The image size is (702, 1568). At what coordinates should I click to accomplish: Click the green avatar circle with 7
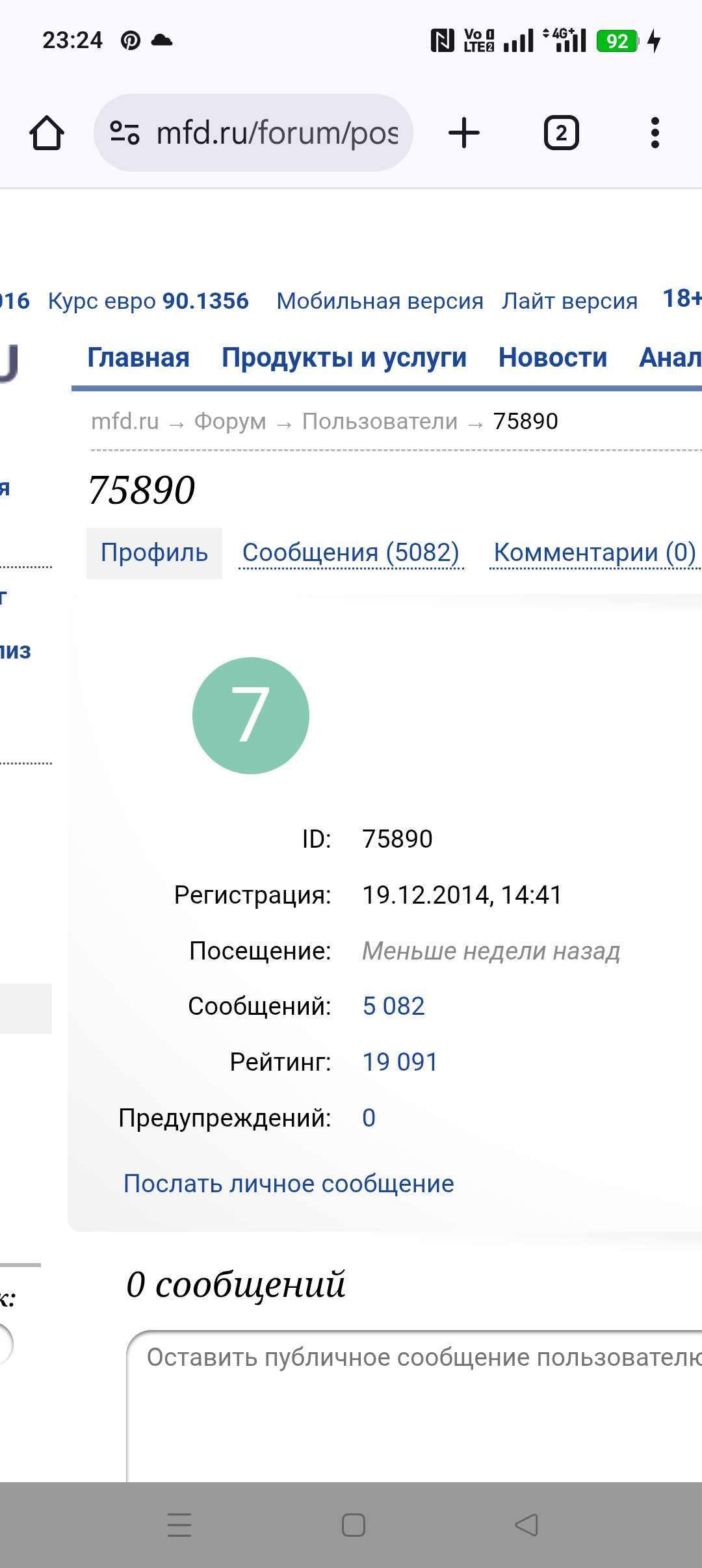(251, 716)
